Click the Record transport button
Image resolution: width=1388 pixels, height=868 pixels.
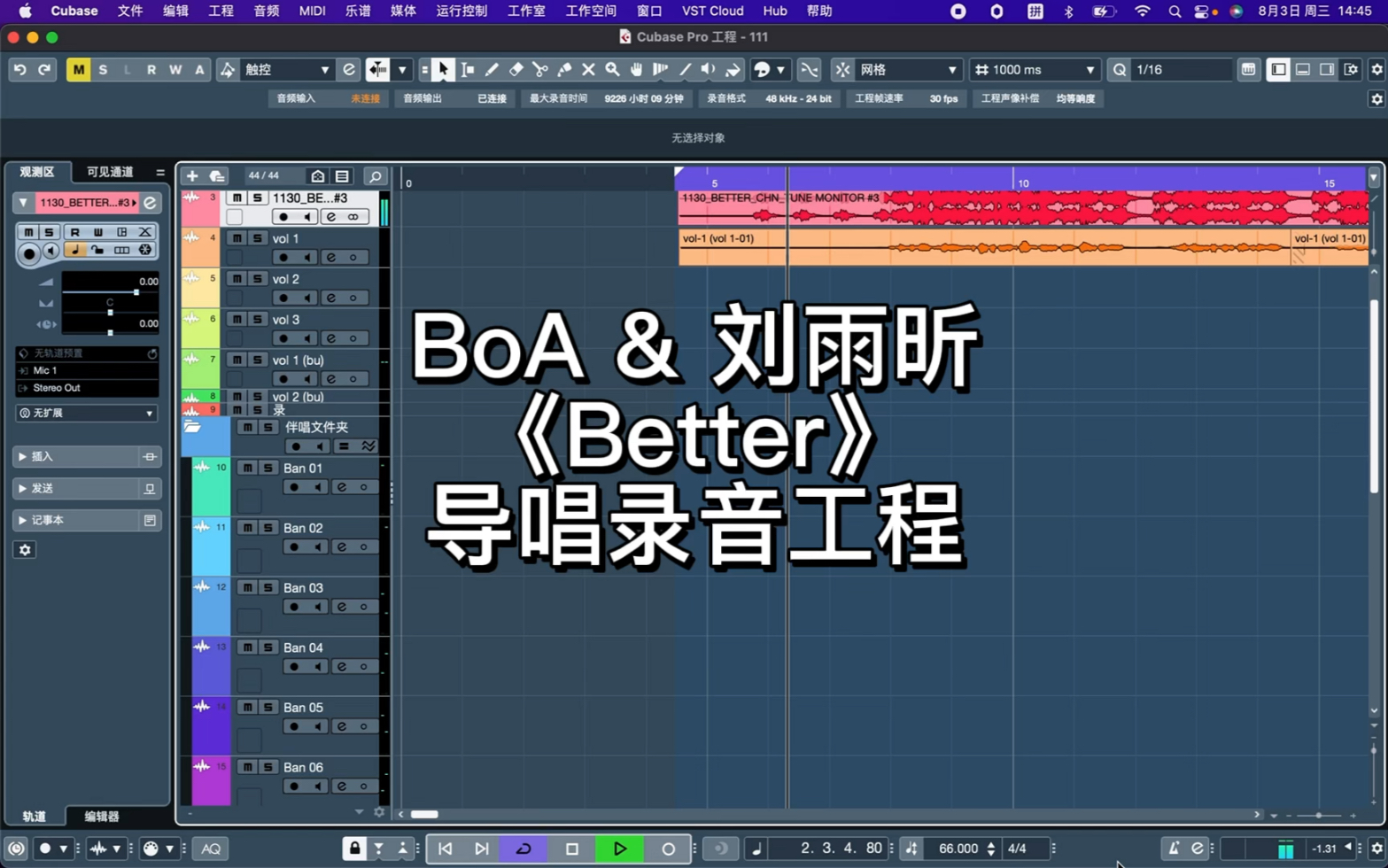[668, 849]
